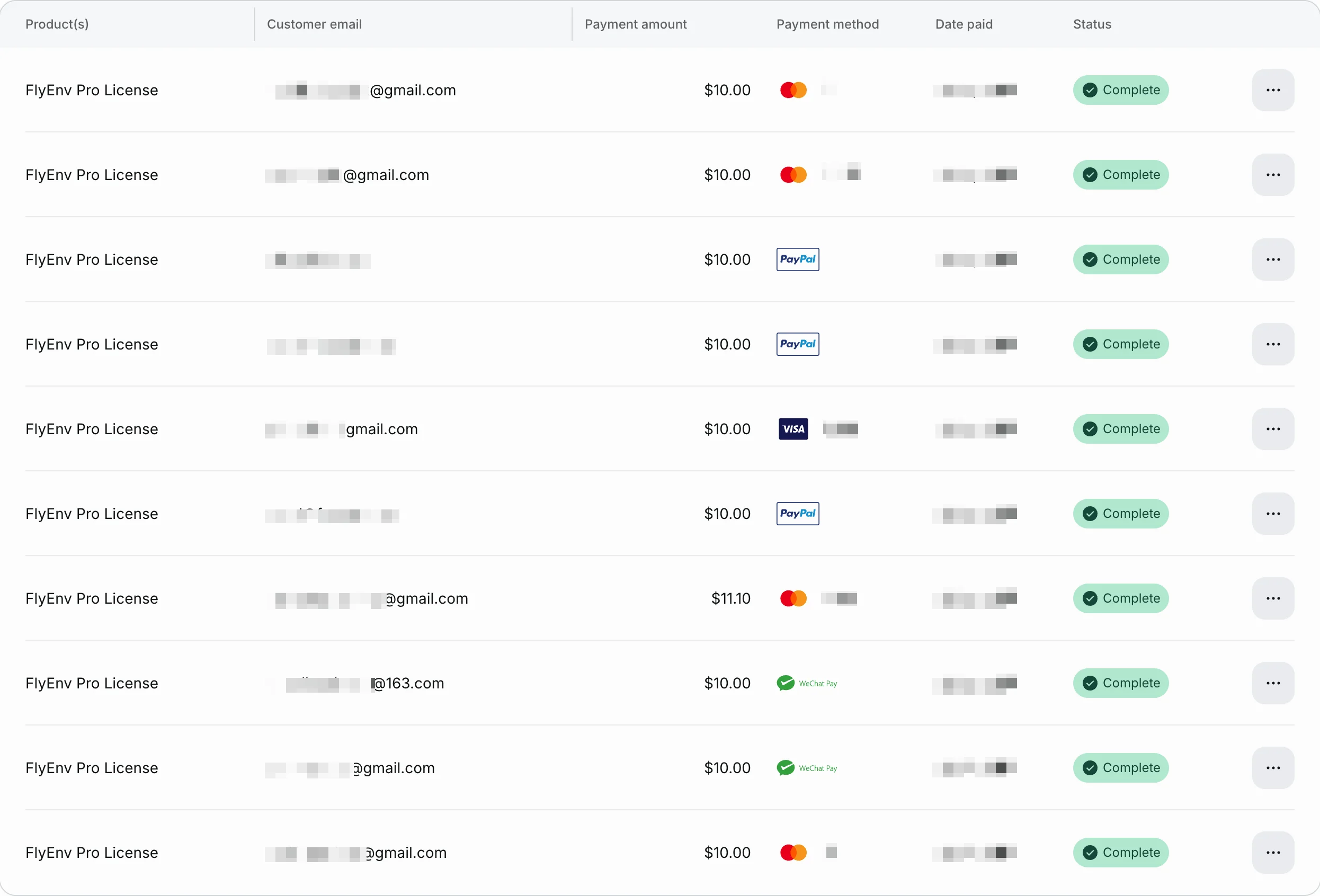Open the three-dot menu for the $11.10 payment
The height and width of the screenshot is (896, 1320).
point(1273,598)
